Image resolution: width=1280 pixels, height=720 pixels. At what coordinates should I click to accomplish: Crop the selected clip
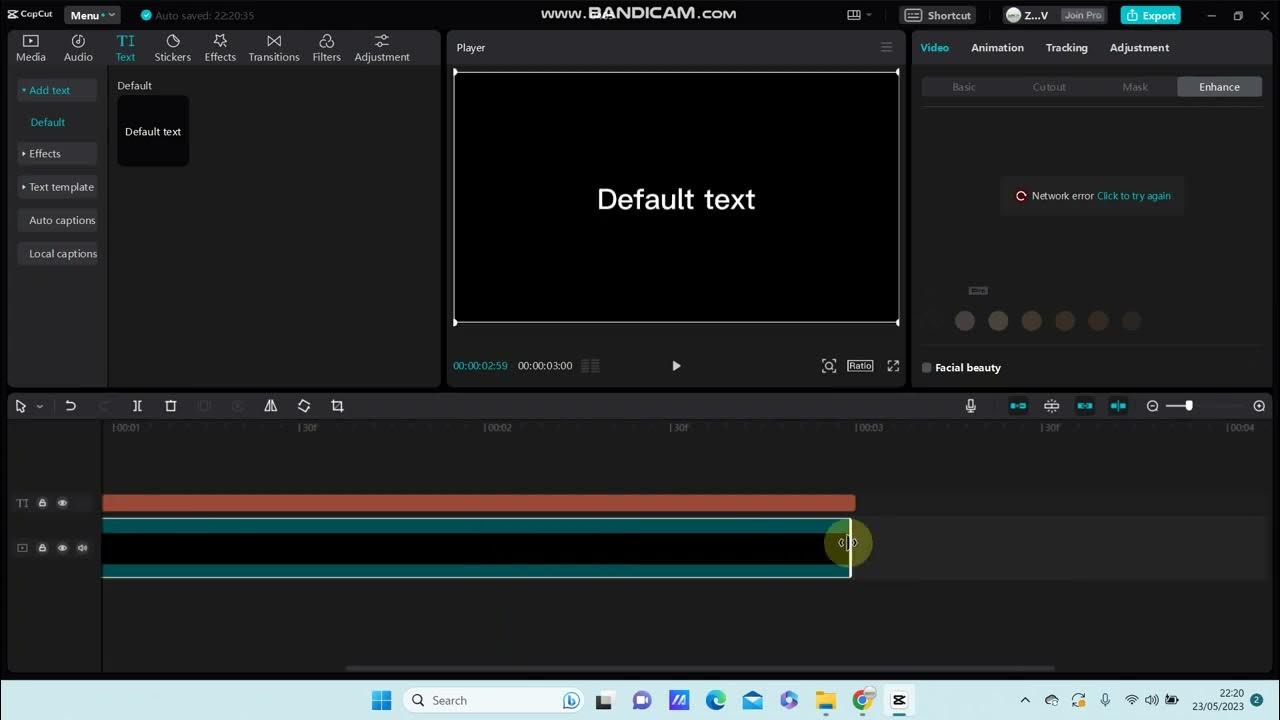coord(337,406)
